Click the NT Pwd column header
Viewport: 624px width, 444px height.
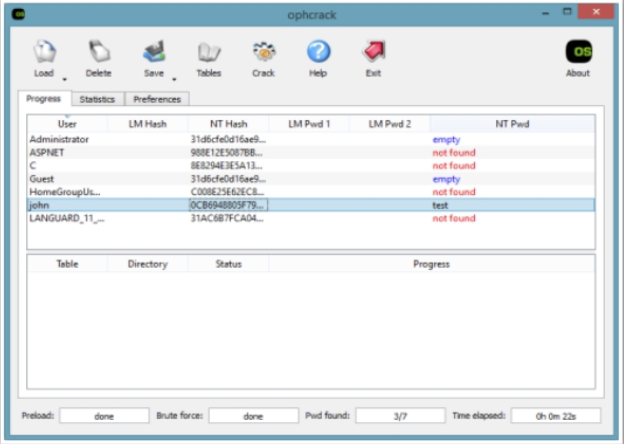[x=513, y=124]
